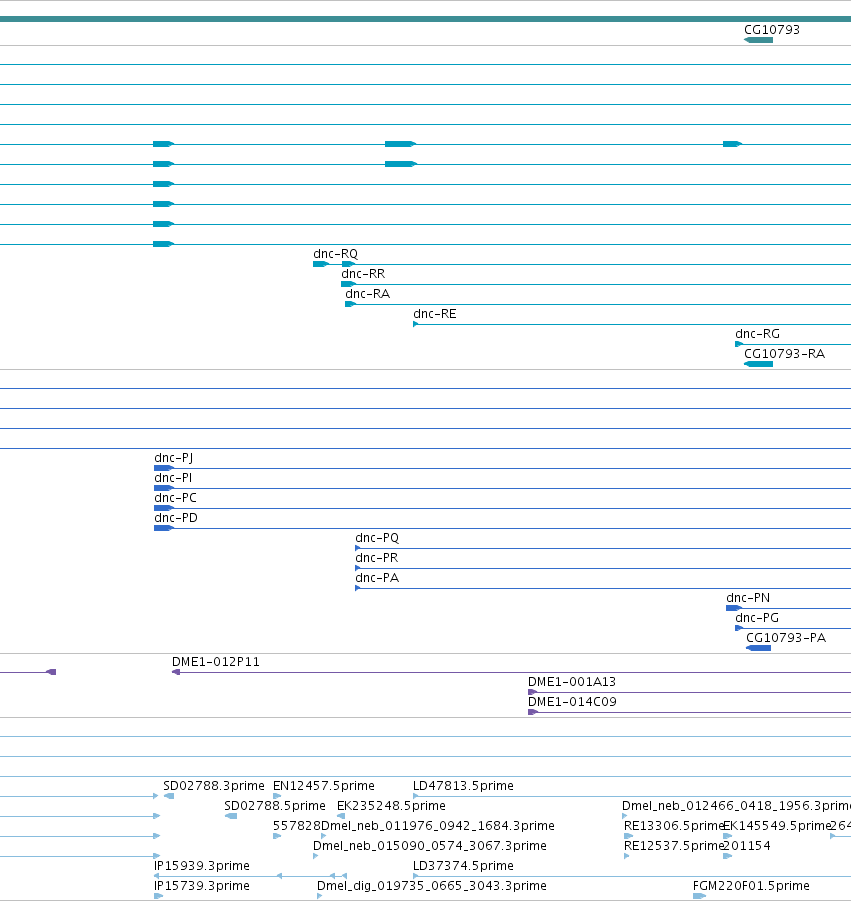
Task: Select the dnc-RG transcript label
Action: (757, 334)
